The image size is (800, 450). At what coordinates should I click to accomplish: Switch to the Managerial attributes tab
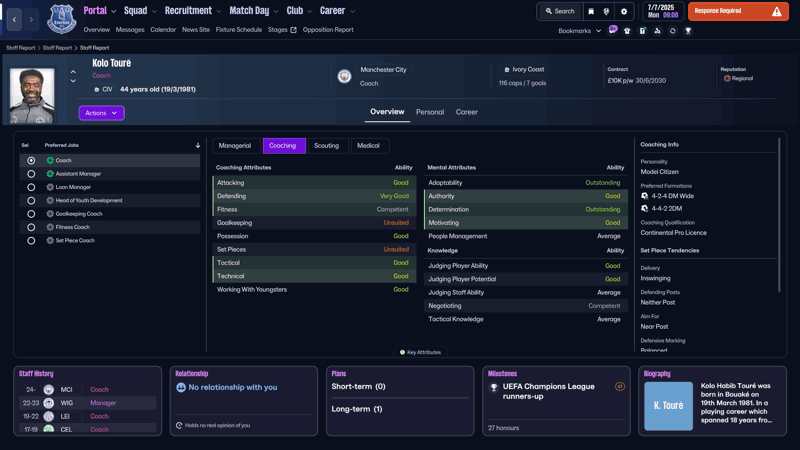(235, 145)
